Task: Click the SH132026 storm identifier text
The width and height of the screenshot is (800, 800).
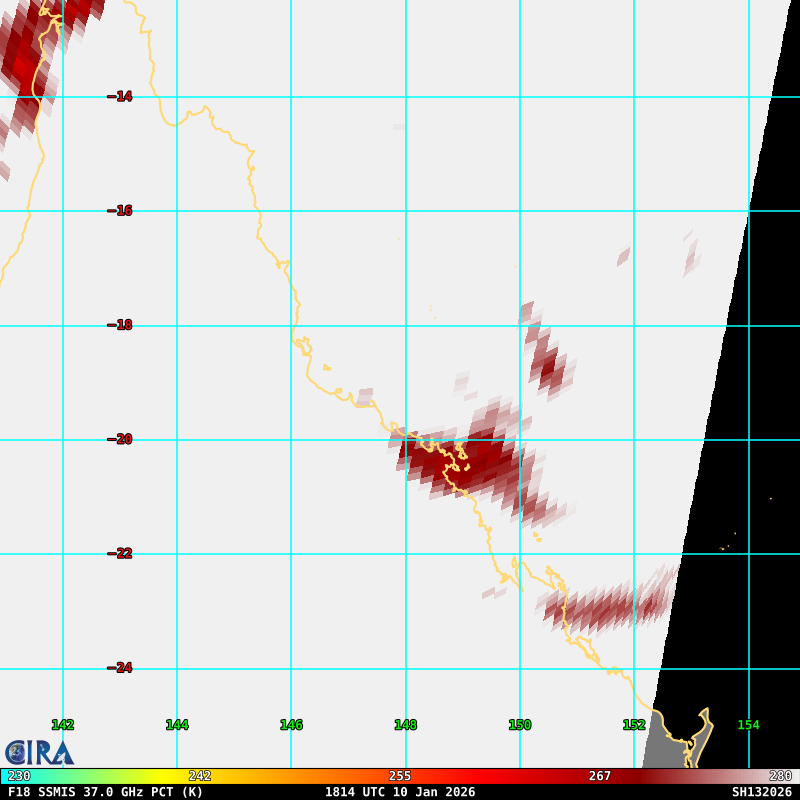Action: tap(761, 792)
